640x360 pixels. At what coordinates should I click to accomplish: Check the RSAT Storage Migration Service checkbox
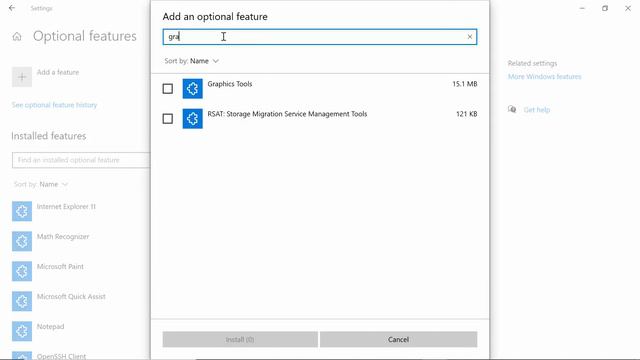[x=167, y=119]
